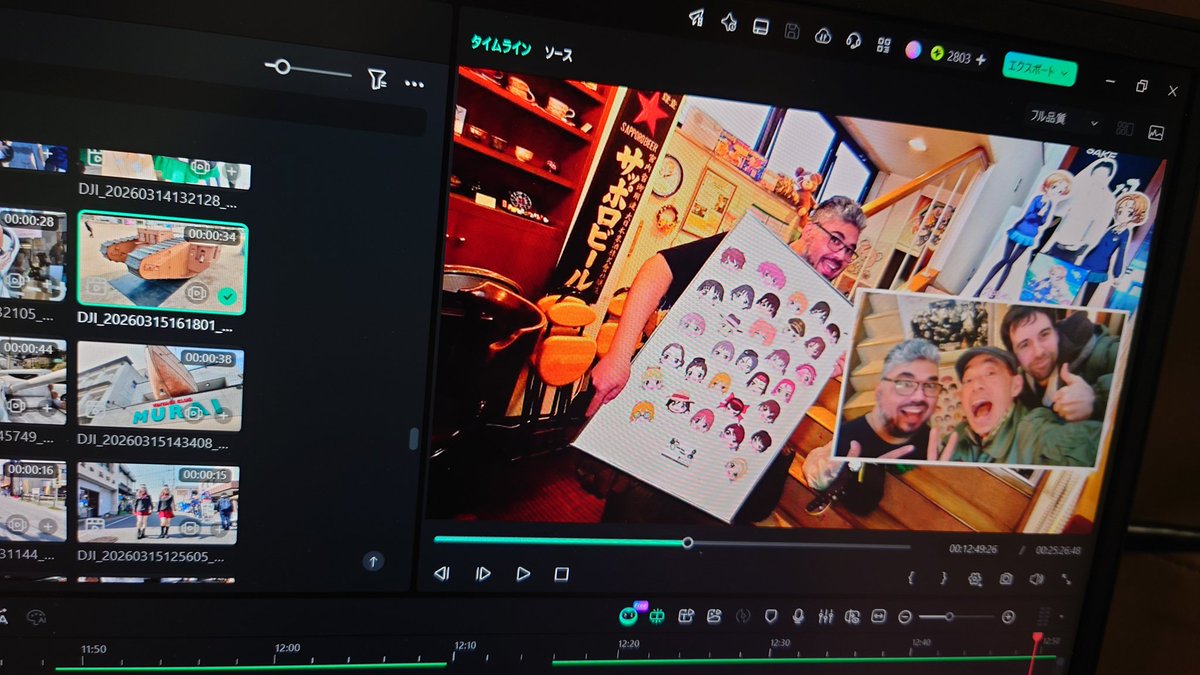Click the timeline track-view grid icon
Screen dimensions: 1200x675
[1044, 618]
